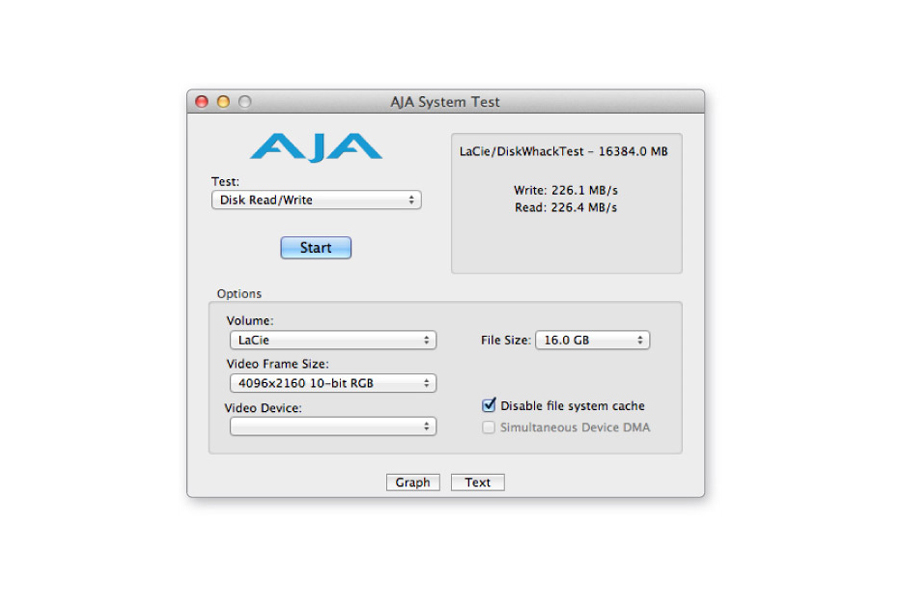
Task: Open the Volume dropdown showing LaCie
Action: coord(333,340)
